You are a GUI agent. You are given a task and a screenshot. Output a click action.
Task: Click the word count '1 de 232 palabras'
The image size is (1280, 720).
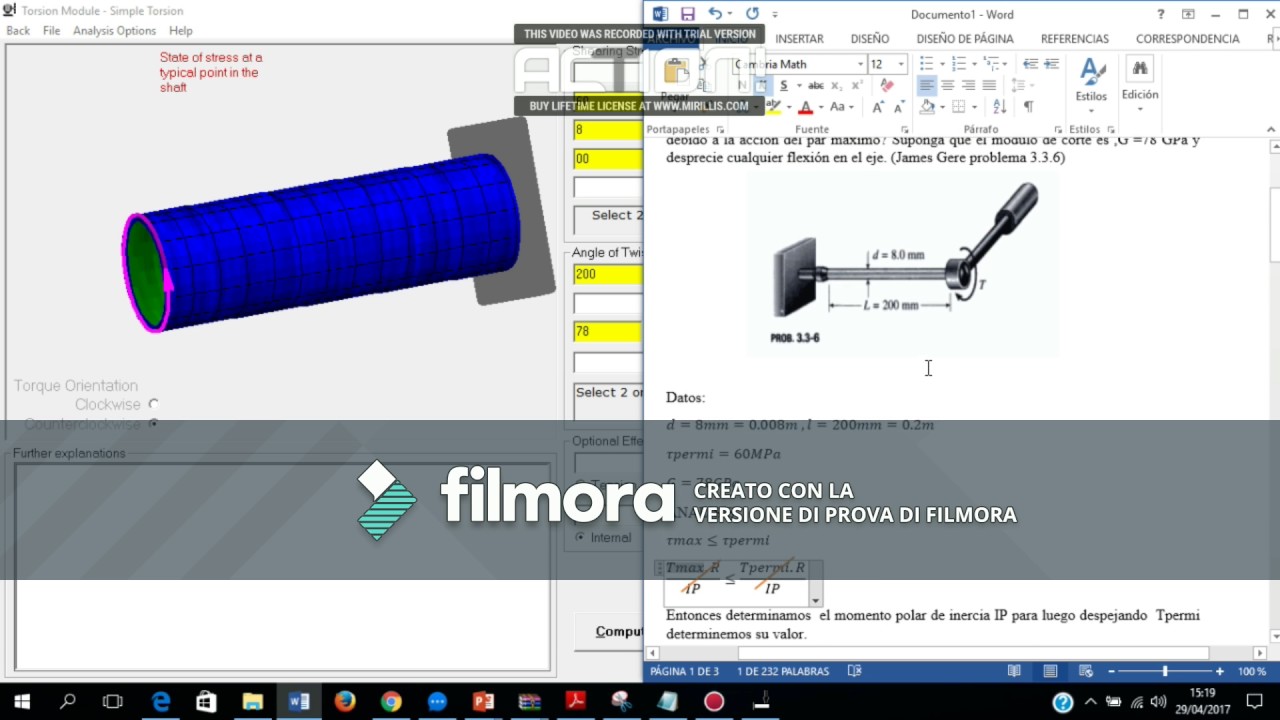click(783, 672)
